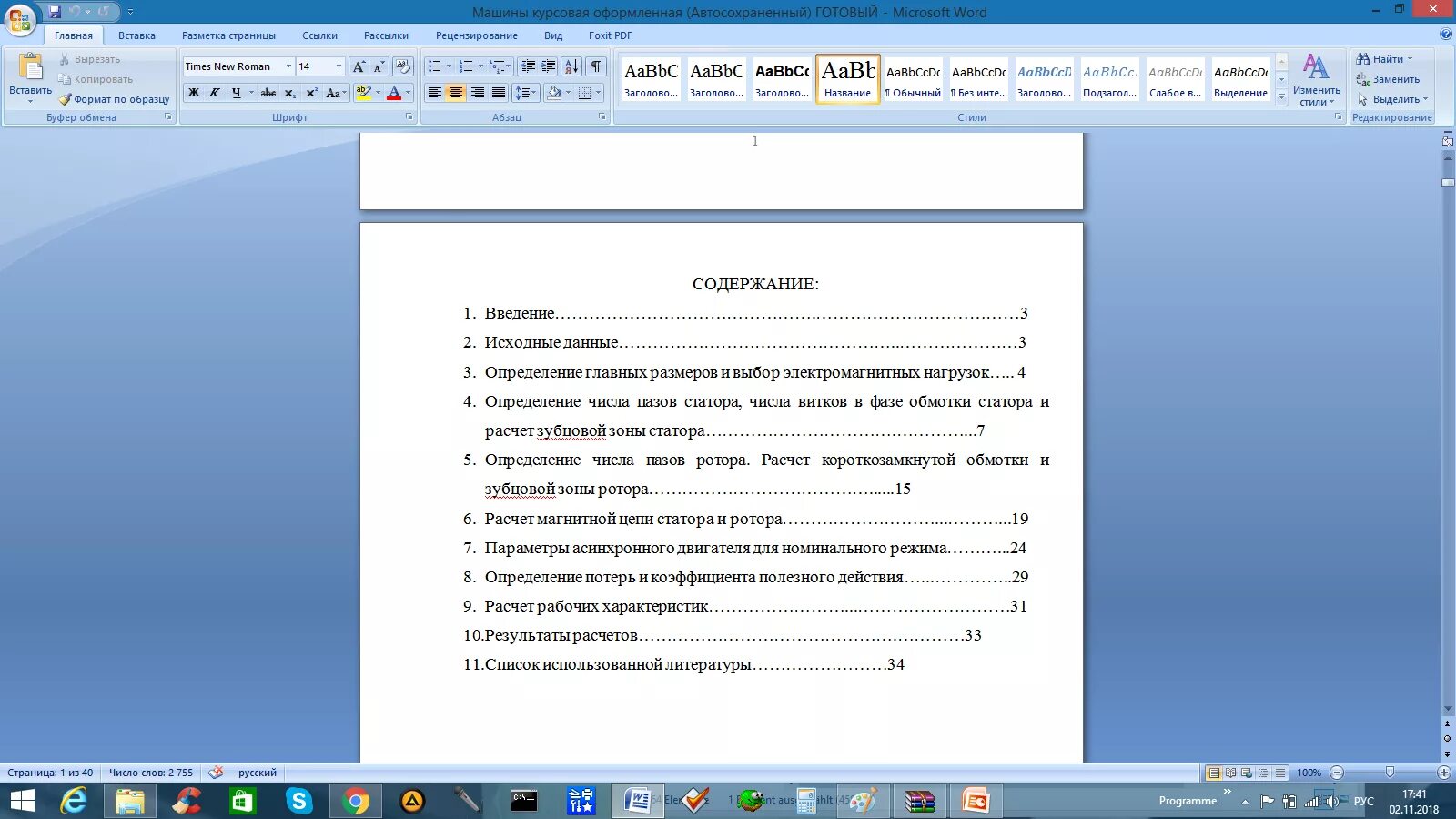This screenshot has height=819, width=1456.
Task: Open the Borders dropdown
Action: 598,93
